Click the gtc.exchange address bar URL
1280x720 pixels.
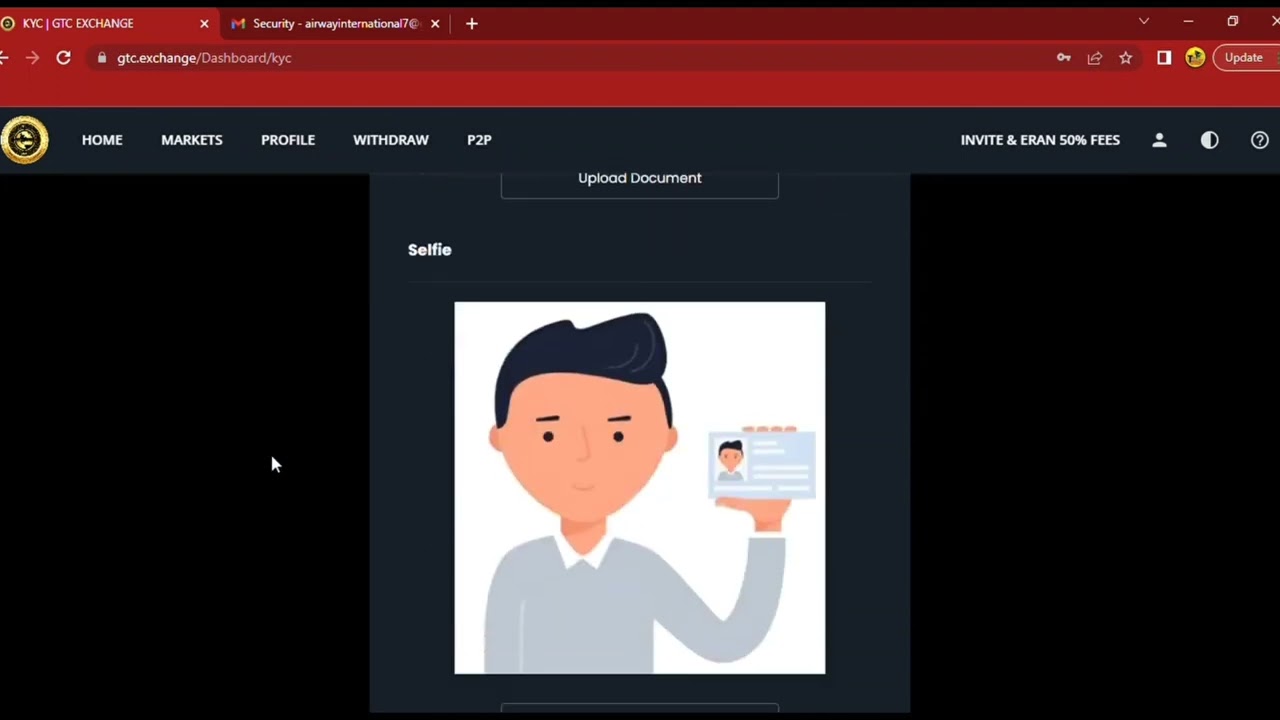pyautogui.click(x=204, y=58)
